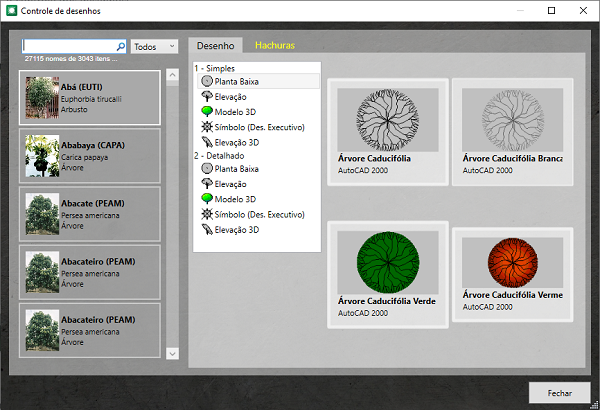The width and height of the screenshot is (600, 410).
Task: Select Ababaya (CAPA) plant entry
Action: click(90, 156)
